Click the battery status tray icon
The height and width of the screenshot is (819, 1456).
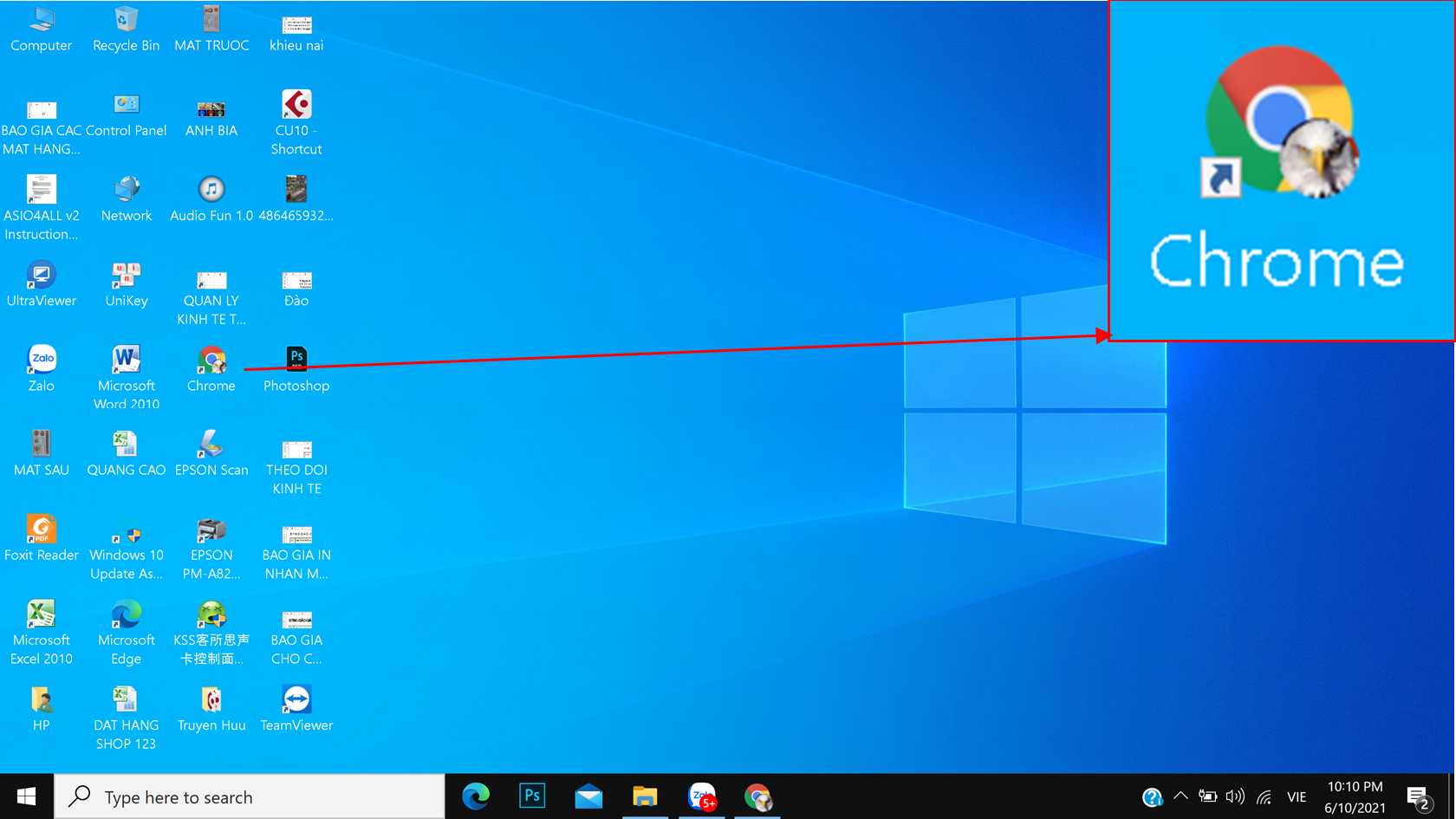[x=1208, y=796]
